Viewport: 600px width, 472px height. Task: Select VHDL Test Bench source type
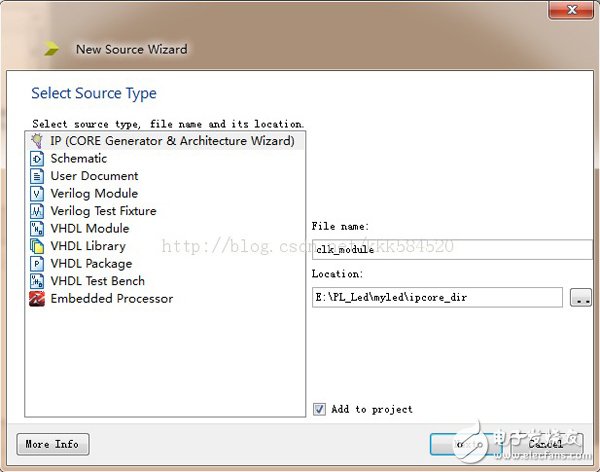97,281
